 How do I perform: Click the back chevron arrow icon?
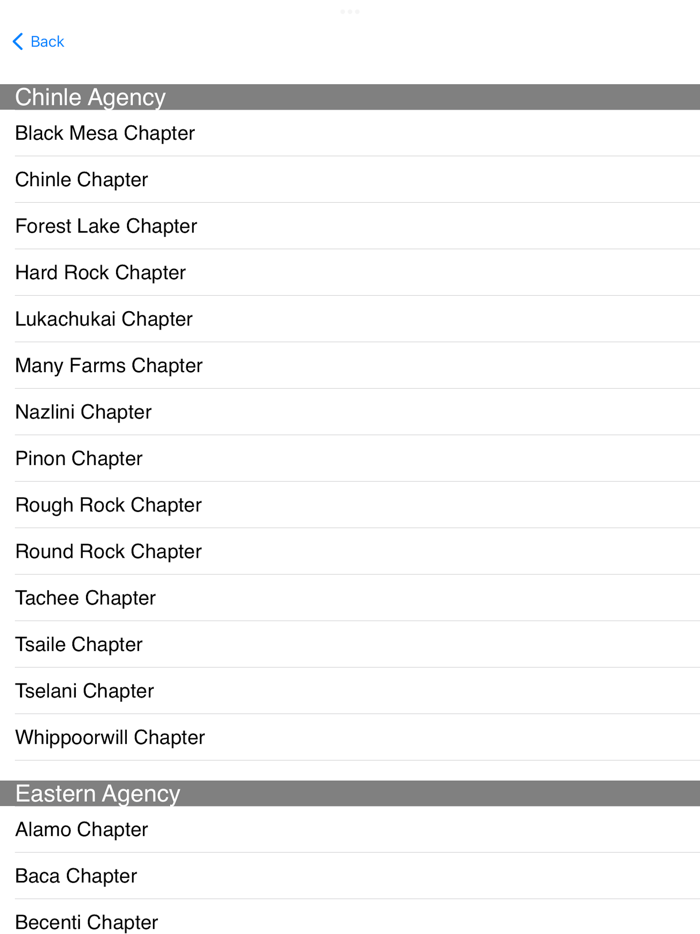tap(16, 41)
